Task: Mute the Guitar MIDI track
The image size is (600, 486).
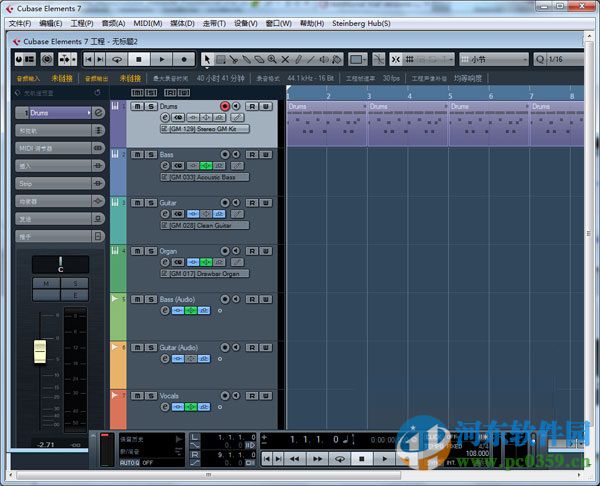Action: (x=137, y=202)
